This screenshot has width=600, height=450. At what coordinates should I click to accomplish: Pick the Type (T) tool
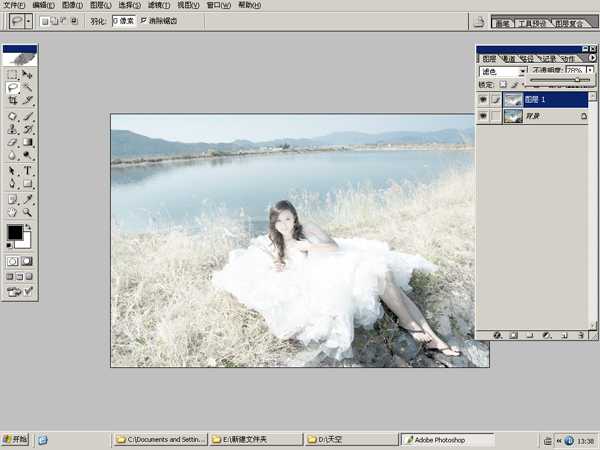28,170
